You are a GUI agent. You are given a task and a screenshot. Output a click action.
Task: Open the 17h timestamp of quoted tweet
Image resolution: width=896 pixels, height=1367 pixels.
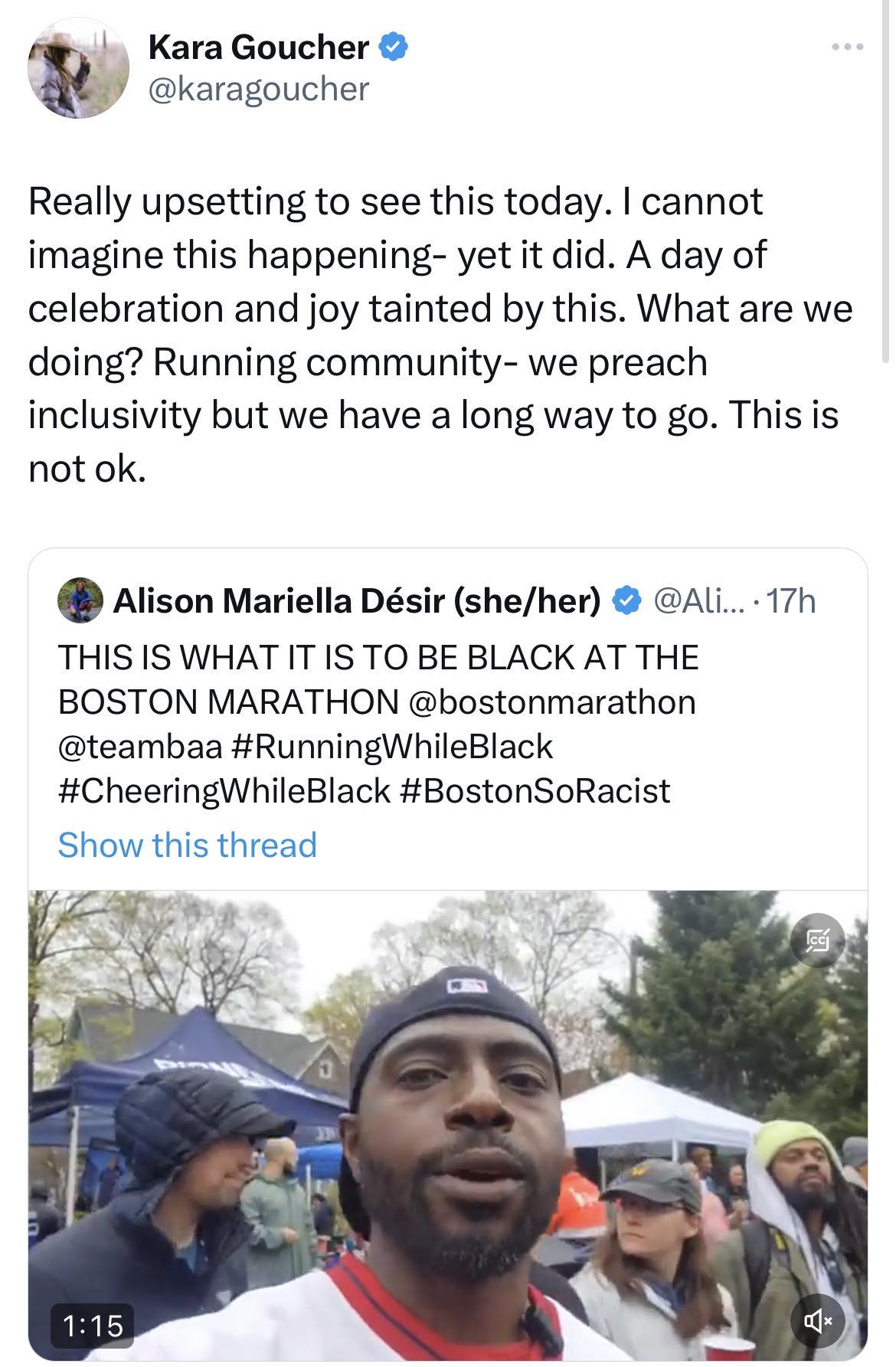[x=791, y=601]
